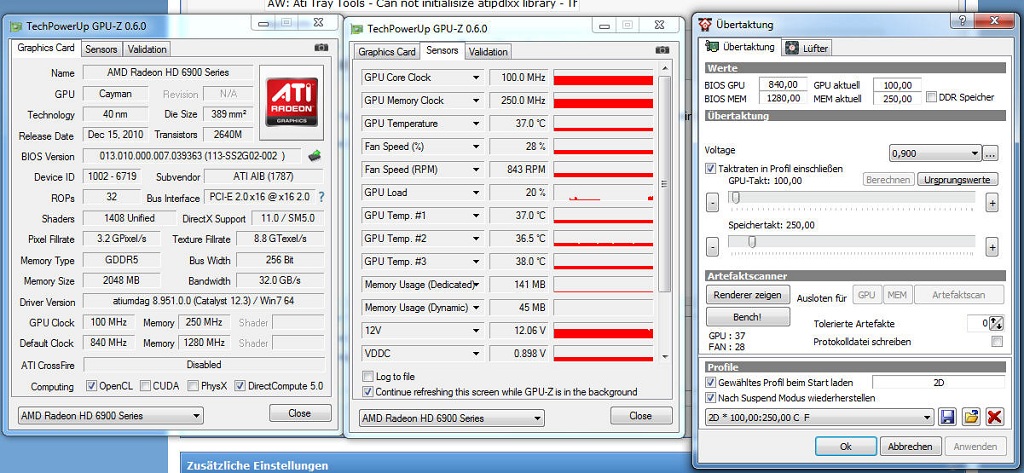Image resolution: width=1024 pixels, height=473 pixels.
Task: Toggle the OpenCL checkbox
Action: pyautogui.click(x=91, y=386)
